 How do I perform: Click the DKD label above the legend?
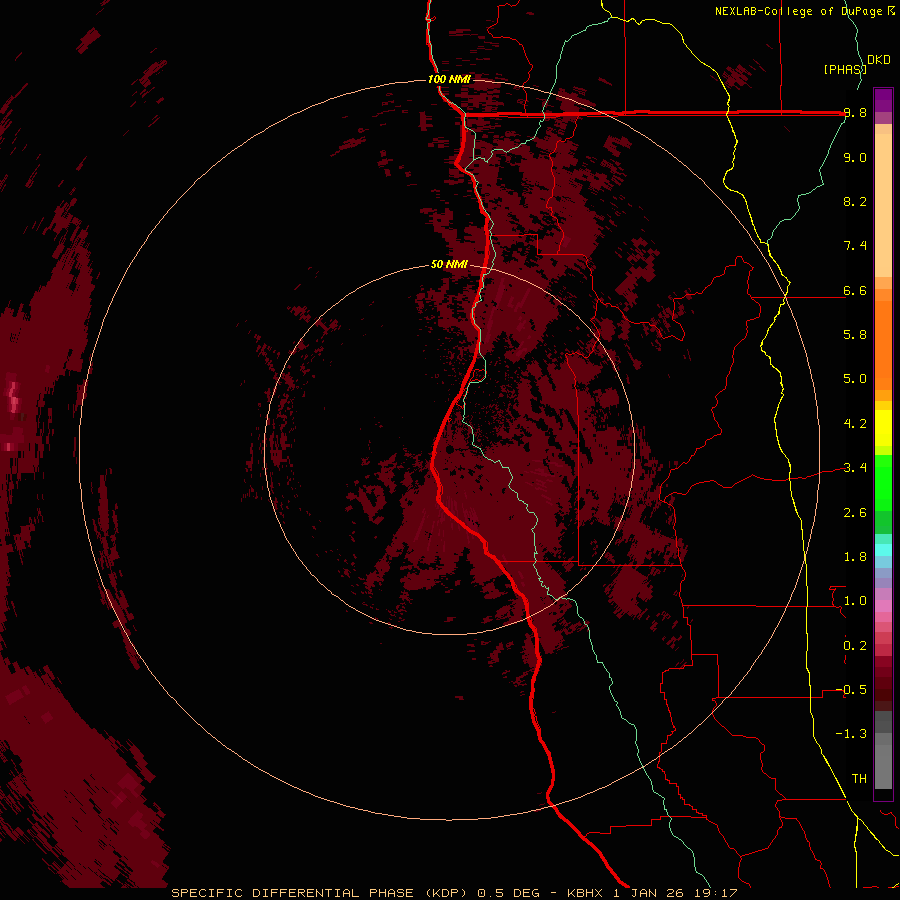(x=879, y=60)
